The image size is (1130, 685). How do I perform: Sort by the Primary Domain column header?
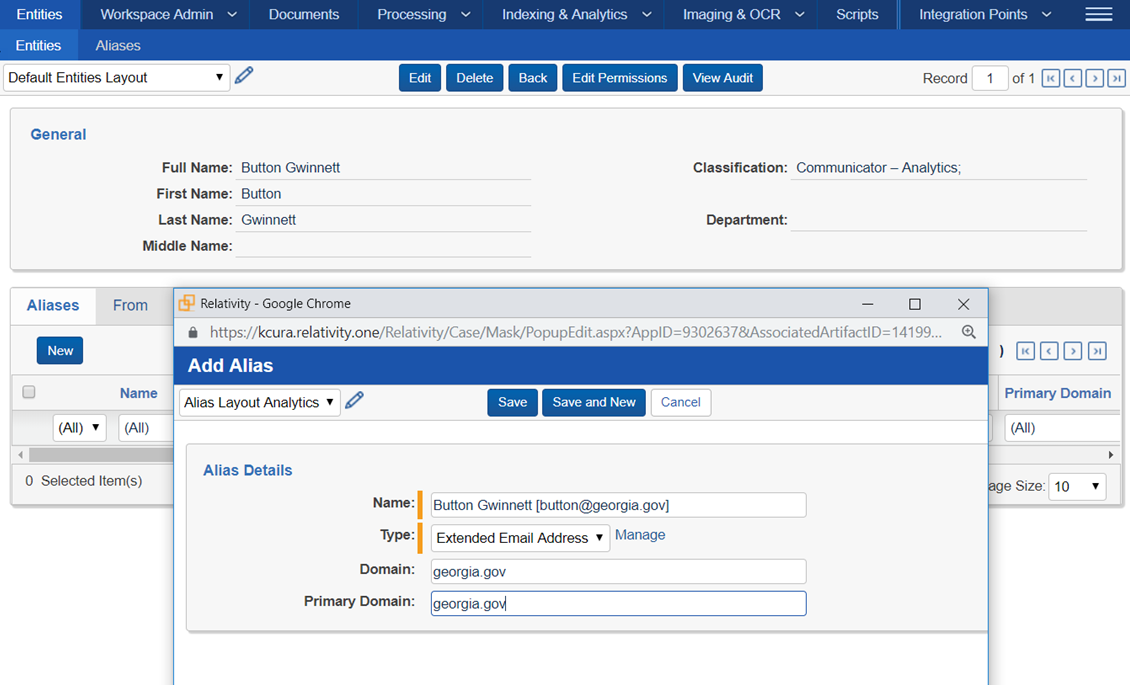(x=1057, y=393)
